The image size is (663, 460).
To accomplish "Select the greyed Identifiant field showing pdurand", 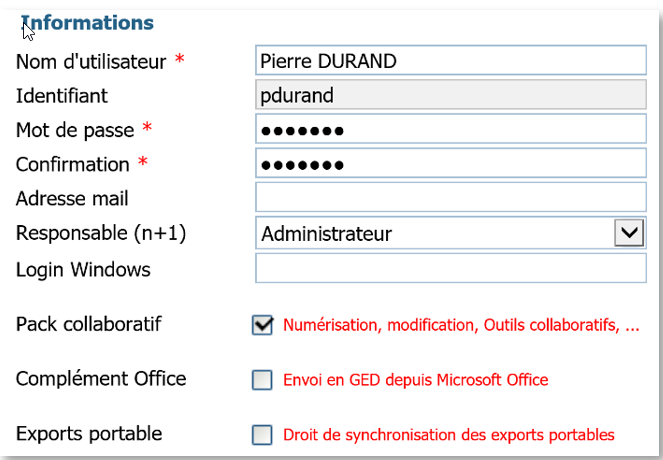I will tap(450, 96).
